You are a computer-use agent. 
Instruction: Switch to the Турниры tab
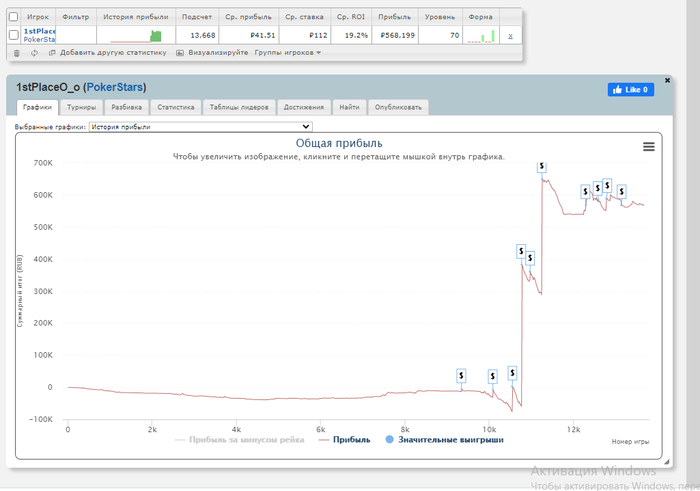tap(80, 106)
